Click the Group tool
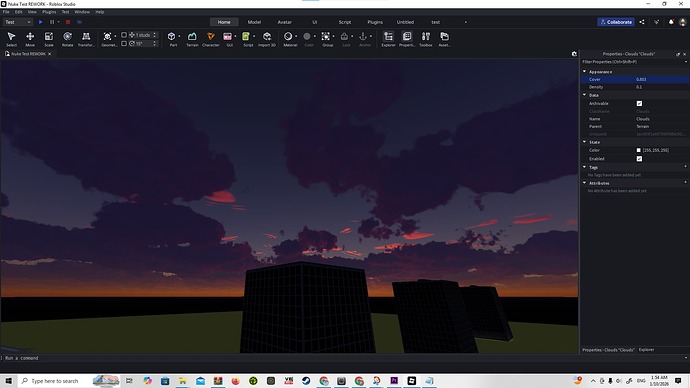Image resolution: width=690 pixels, height=388 pixels. pyautogui.click(x=326, y=39)
